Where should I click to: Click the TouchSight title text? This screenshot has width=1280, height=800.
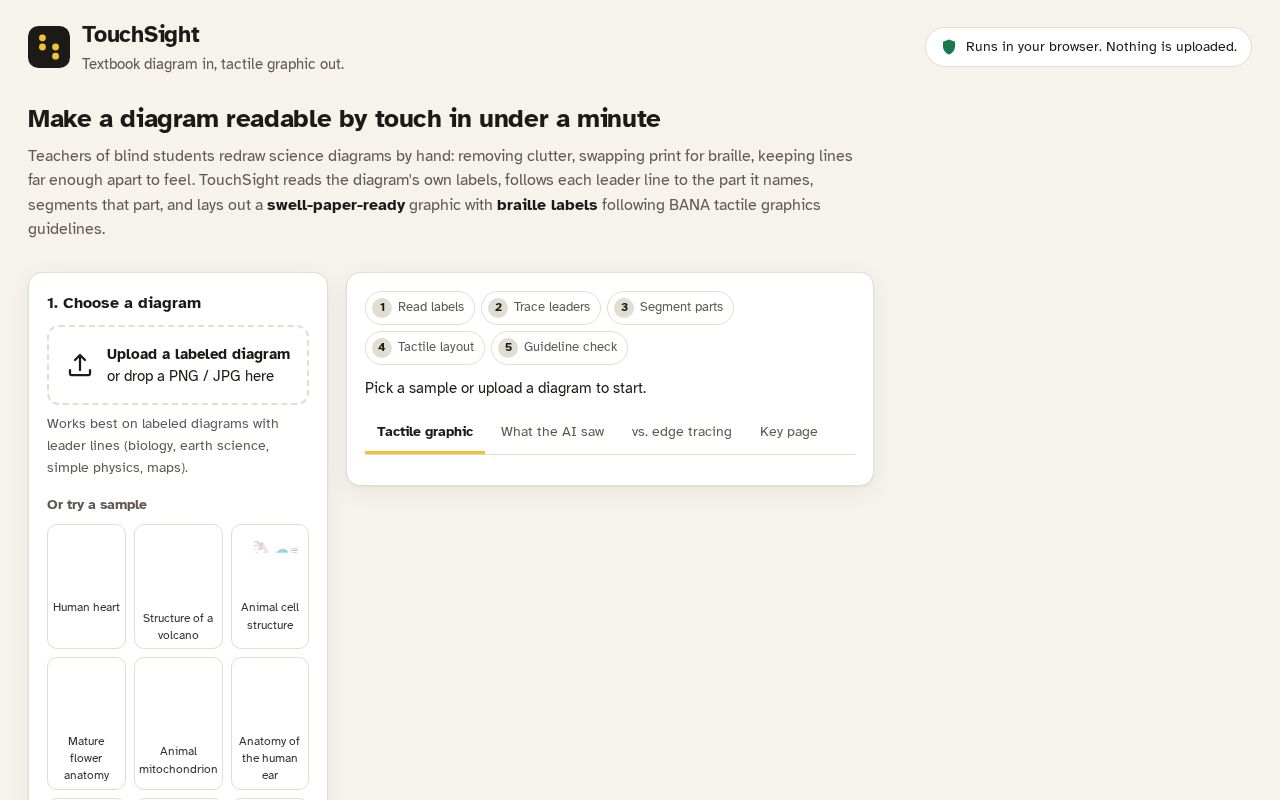[141, 35]
